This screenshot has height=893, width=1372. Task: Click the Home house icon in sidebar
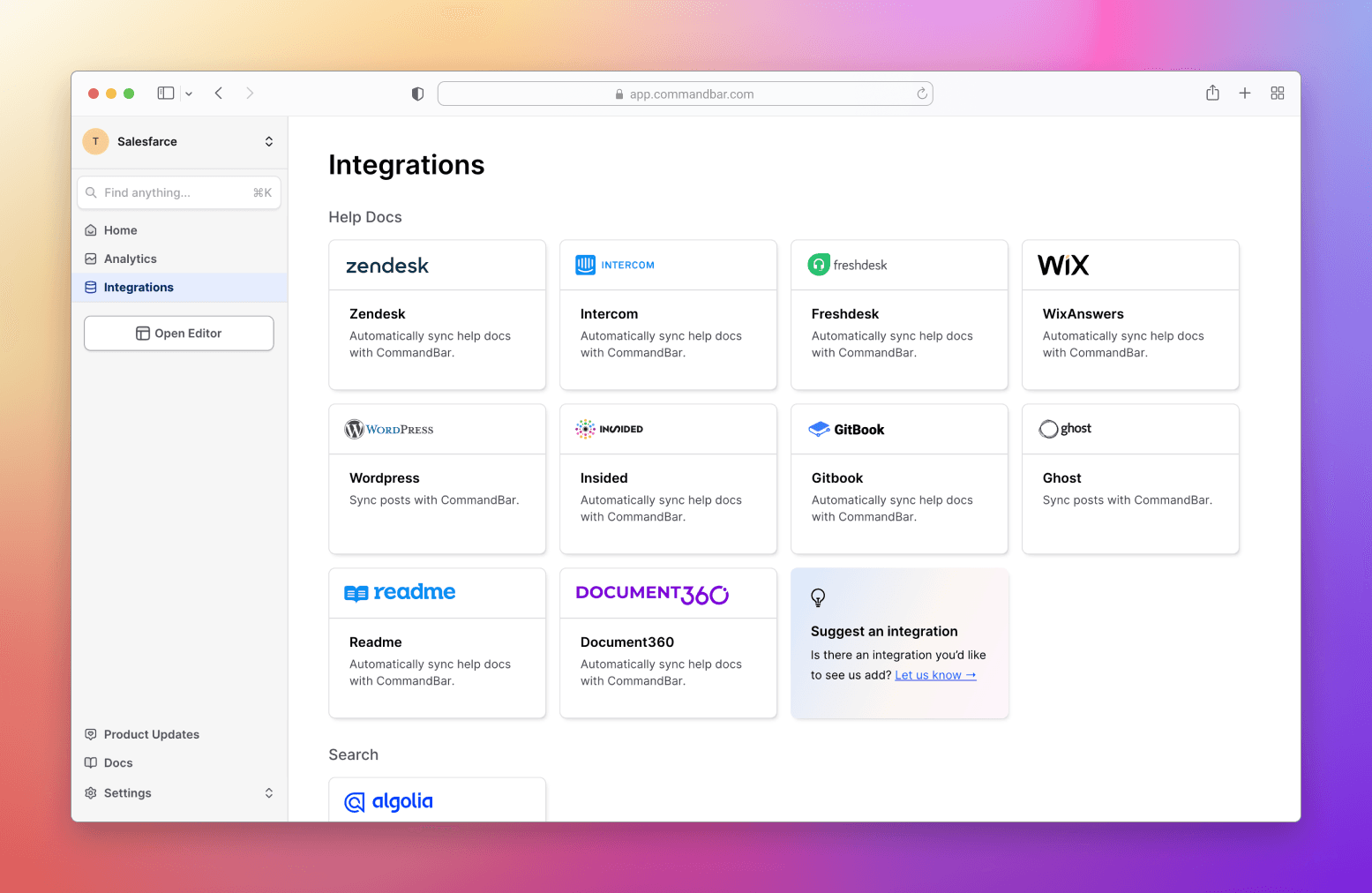point(91,230)
